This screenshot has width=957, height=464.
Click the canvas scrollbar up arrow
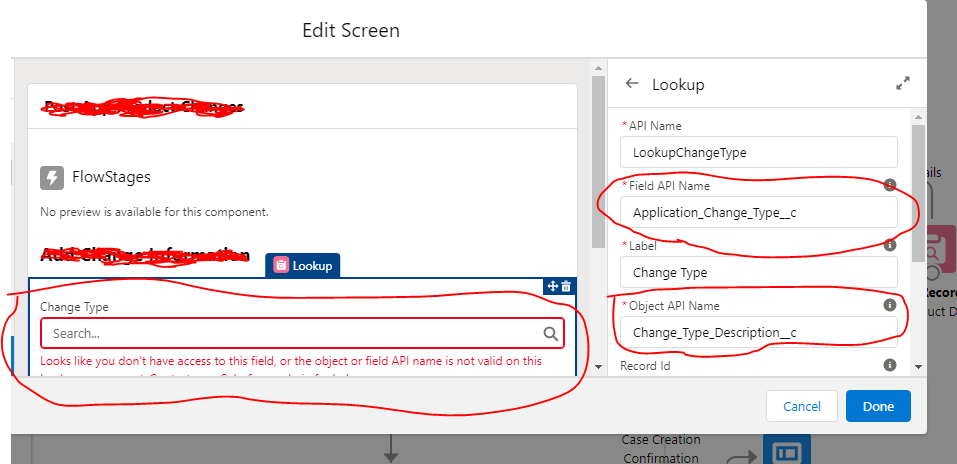coord(599,67)
